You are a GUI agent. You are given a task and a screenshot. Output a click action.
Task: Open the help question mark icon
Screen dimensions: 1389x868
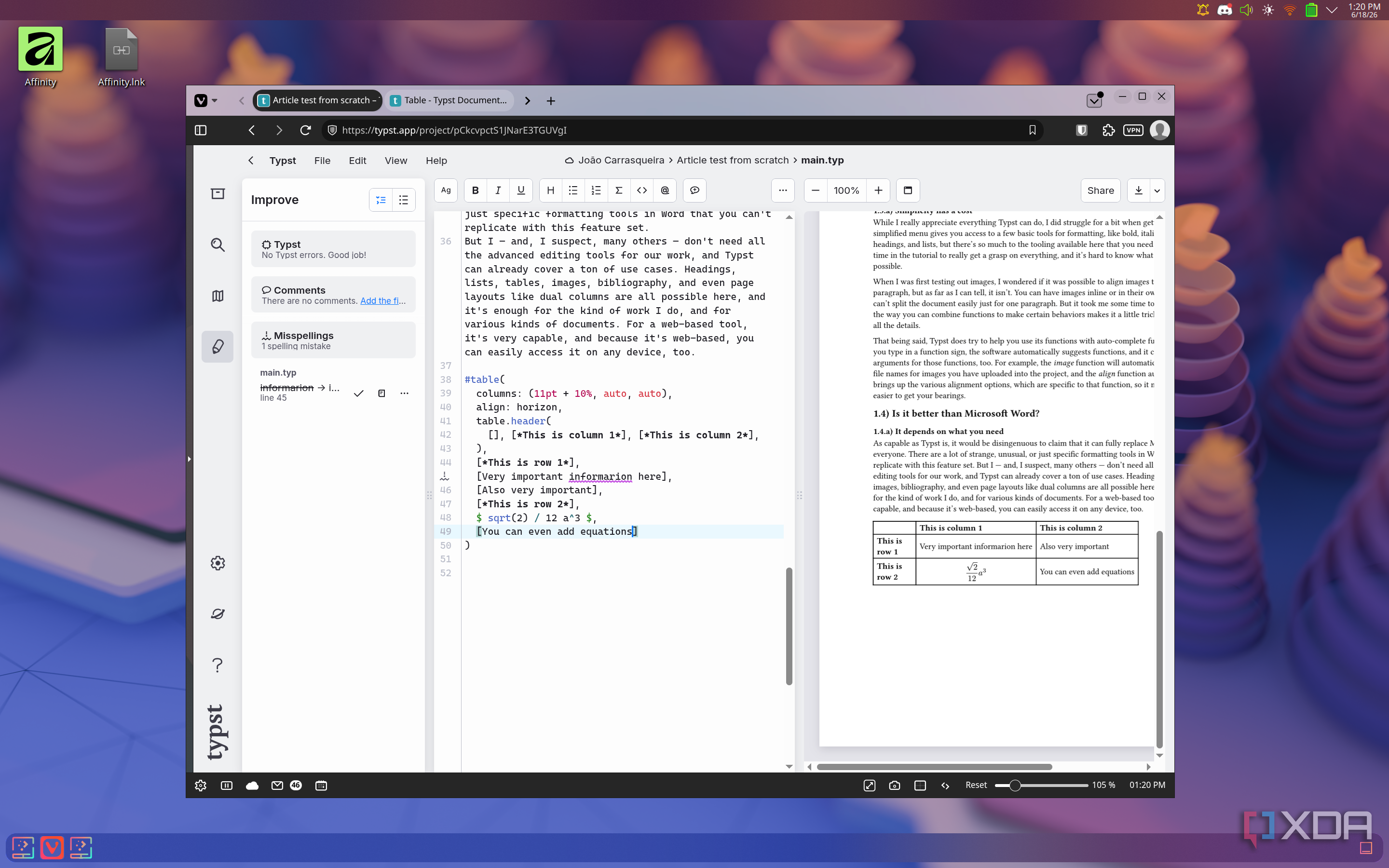tap(218, 665)
